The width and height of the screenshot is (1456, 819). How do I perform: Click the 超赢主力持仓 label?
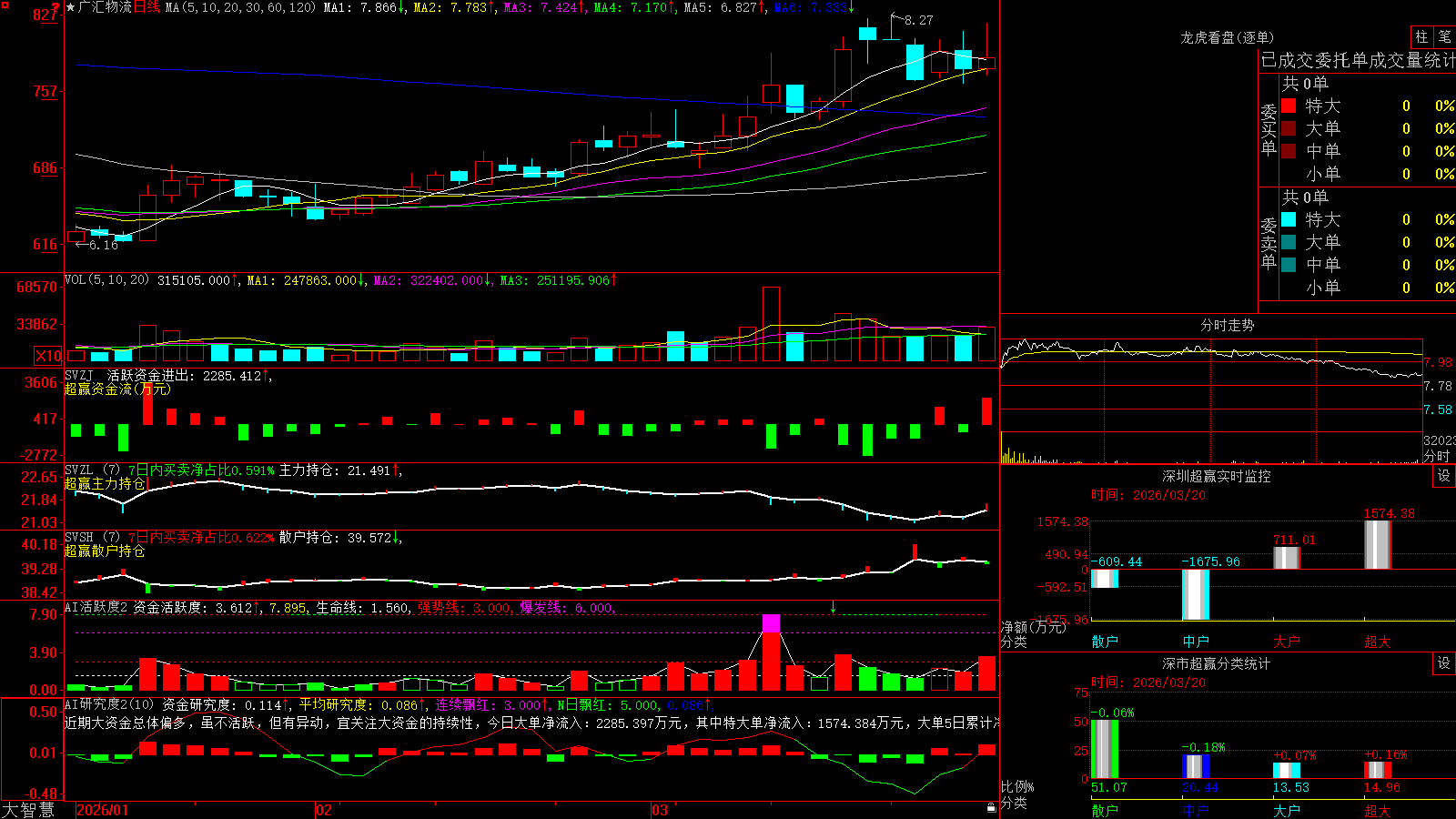point(105,484)
